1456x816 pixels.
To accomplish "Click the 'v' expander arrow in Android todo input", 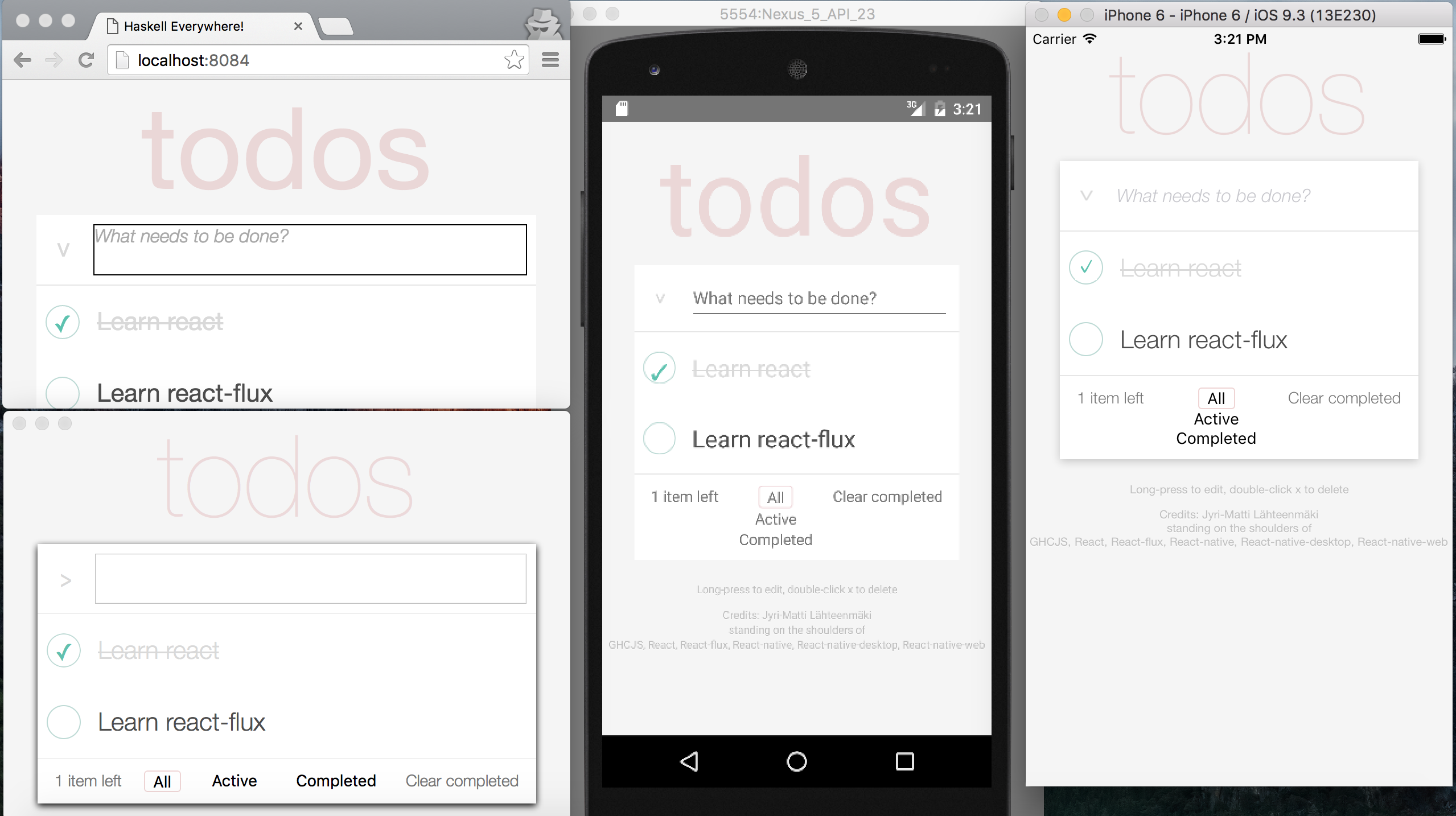I will pyautogui.click(x=660, y=297).
